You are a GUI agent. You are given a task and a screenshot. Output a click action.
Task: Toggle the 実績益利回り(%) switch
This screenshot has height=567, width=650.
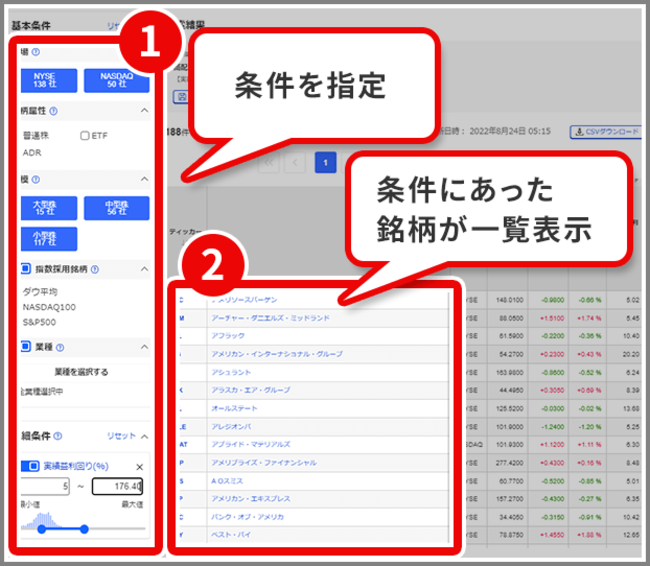click(28, 467)
